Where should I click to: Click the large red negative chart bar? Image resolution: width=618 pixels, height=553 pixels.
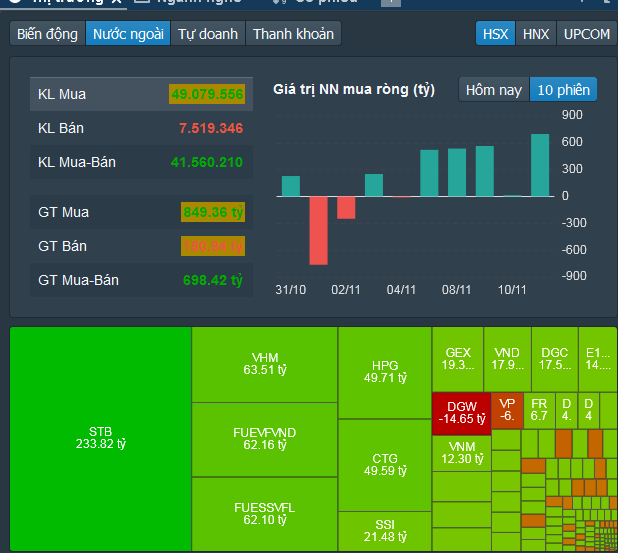pos(318,230)
